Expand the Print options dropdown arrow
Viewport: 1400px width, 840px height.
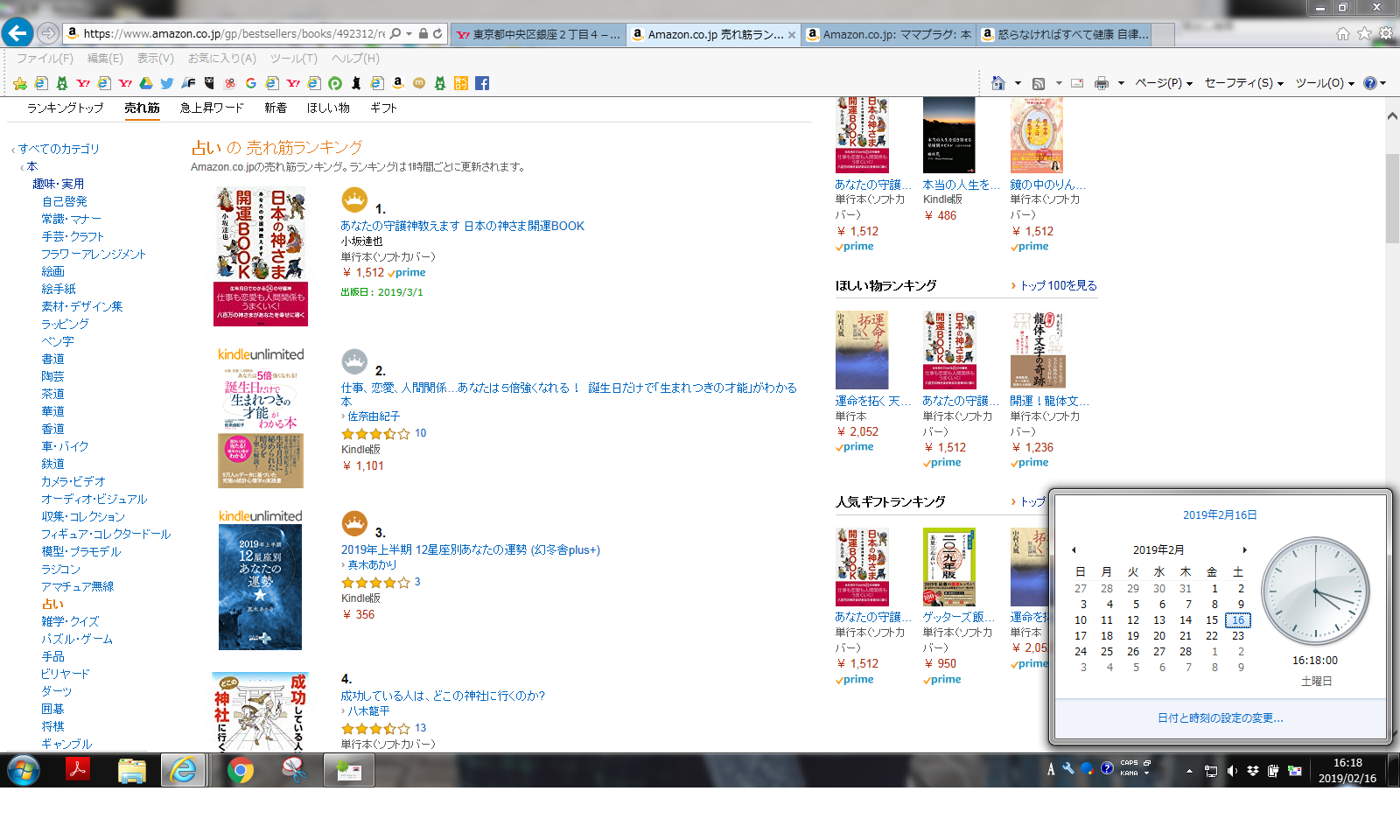point(1121,83)
